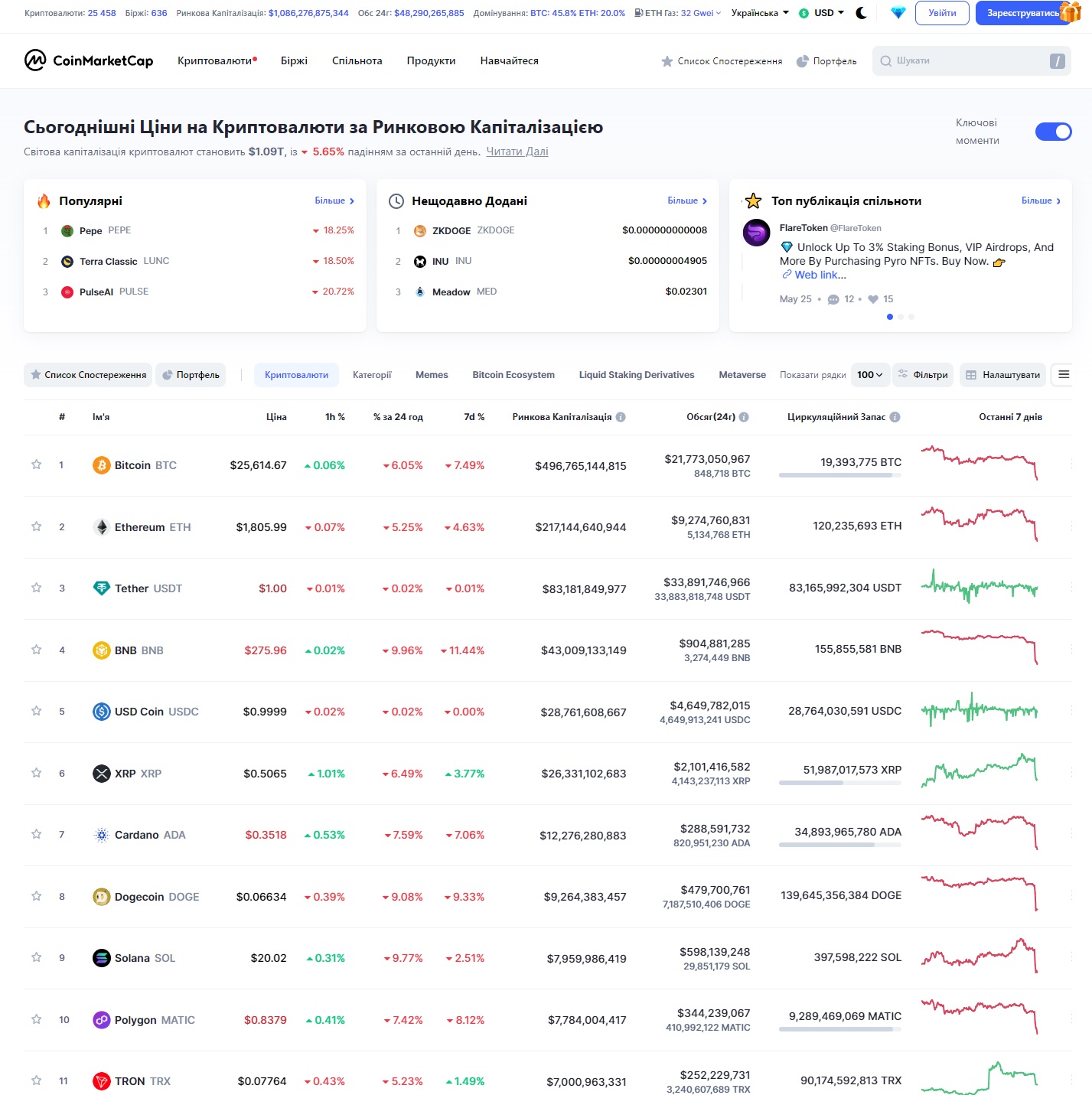Image resolution: width=1092 pixels, height=1095 pixels.
Task: Click the Meadow token icon
Action: pos(420,292)
